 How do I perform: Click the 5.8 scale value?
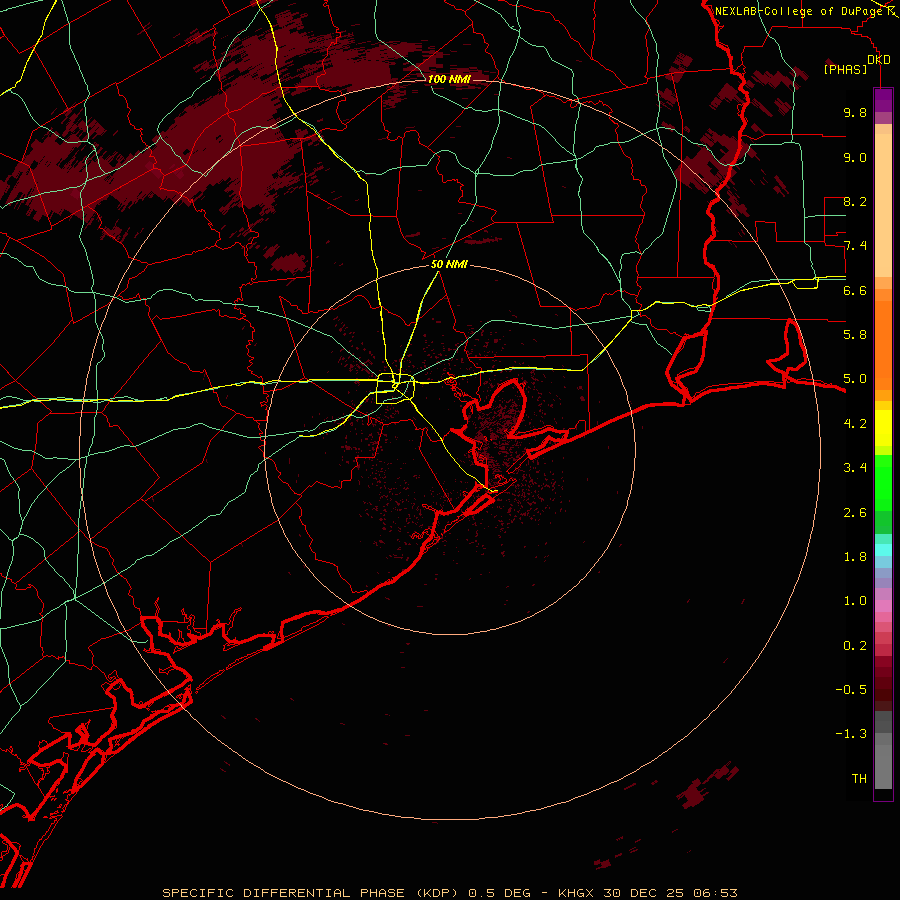pos(855,335)
